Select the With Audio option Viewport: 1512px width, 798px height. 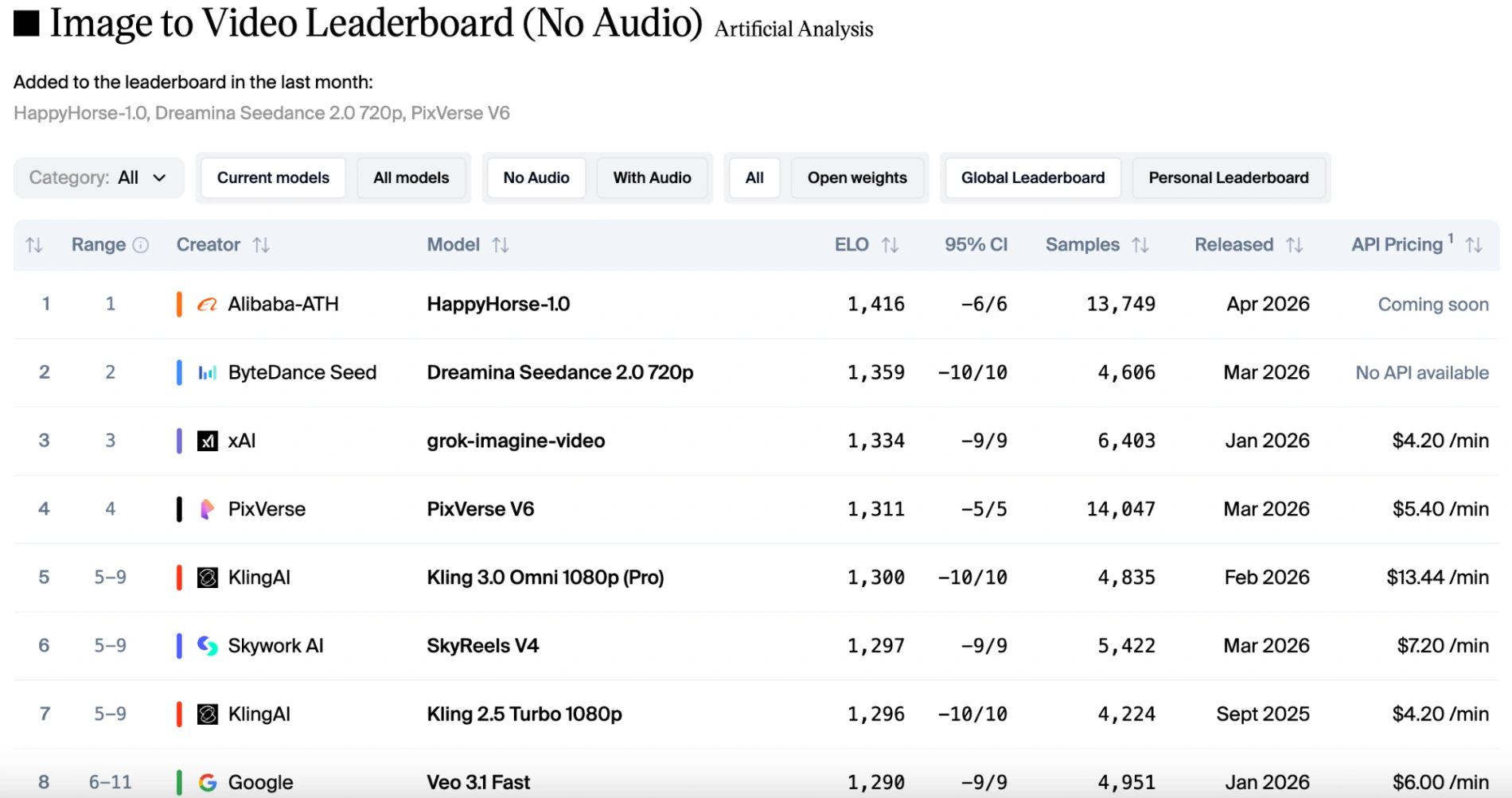tap(652, 177)
